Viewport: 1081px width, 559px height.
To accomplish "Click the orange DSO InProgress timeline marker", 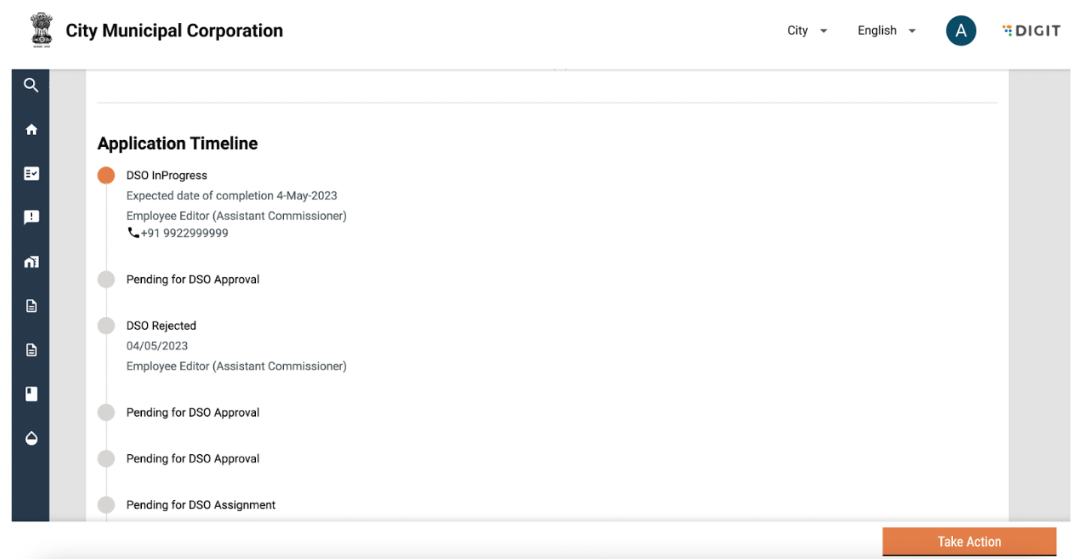I will point(106,176).
